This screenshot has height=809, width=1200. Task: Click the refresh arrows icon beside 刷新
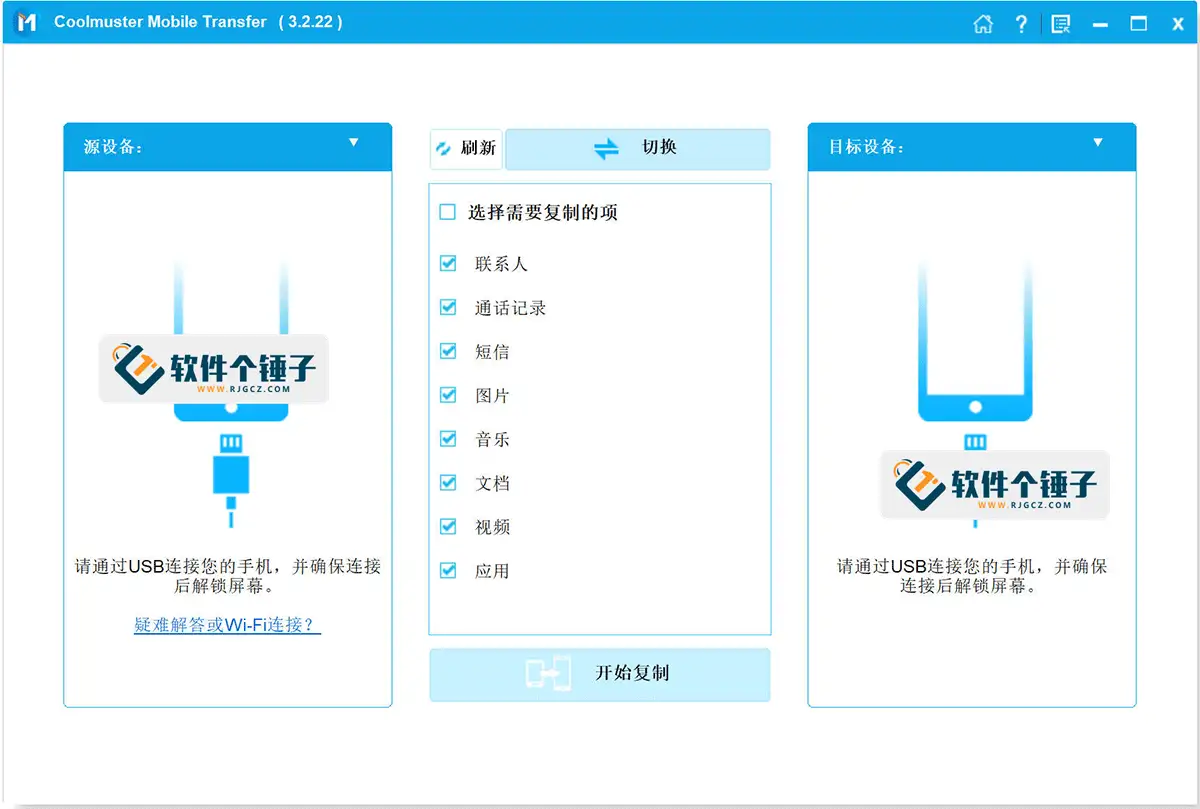click(443, 148)
